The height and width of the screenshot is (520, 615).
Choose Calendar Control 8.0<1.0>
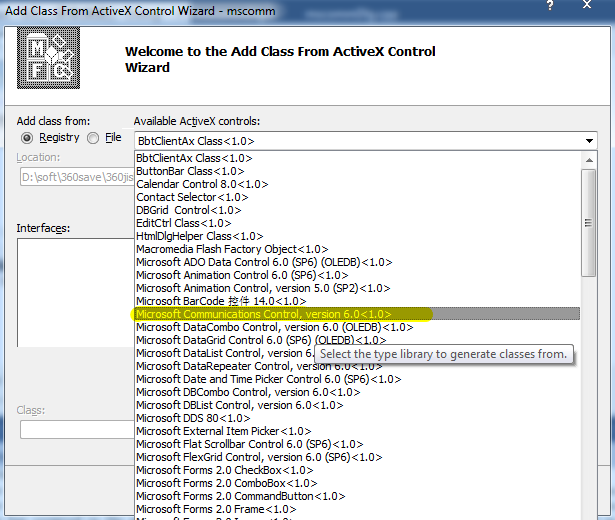[357, 184]
